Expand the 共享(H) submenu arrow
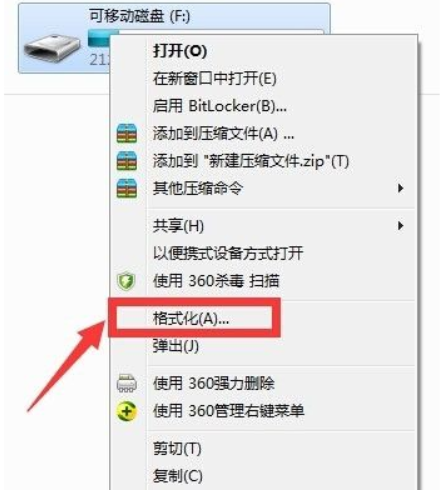Screen dimensions: 447x497 coord(401,226)
